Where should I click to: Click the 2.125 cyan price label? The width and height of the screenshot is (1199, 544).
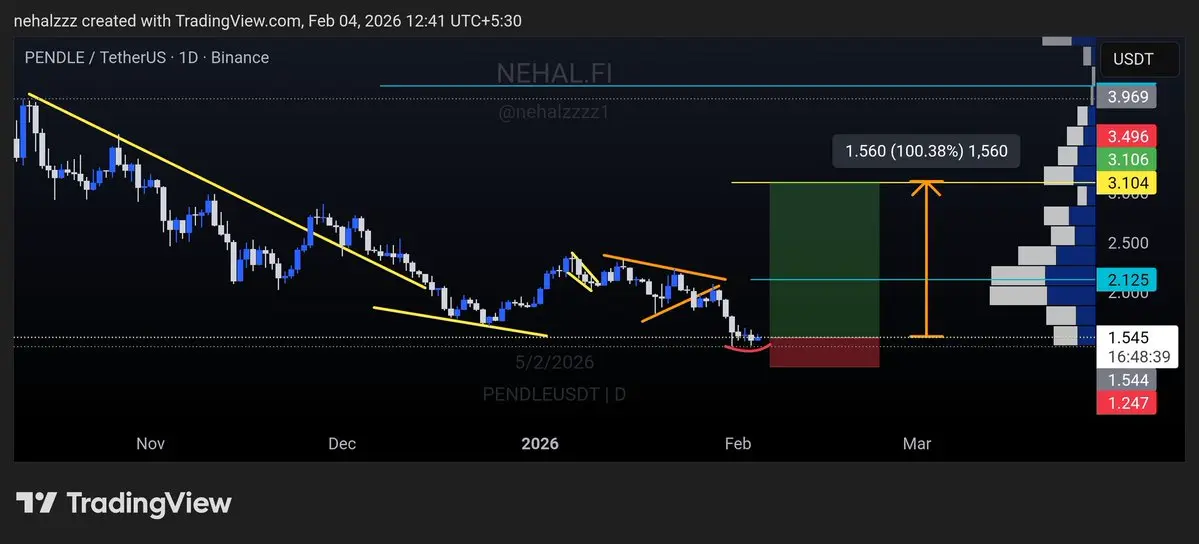pos(1126,279)
